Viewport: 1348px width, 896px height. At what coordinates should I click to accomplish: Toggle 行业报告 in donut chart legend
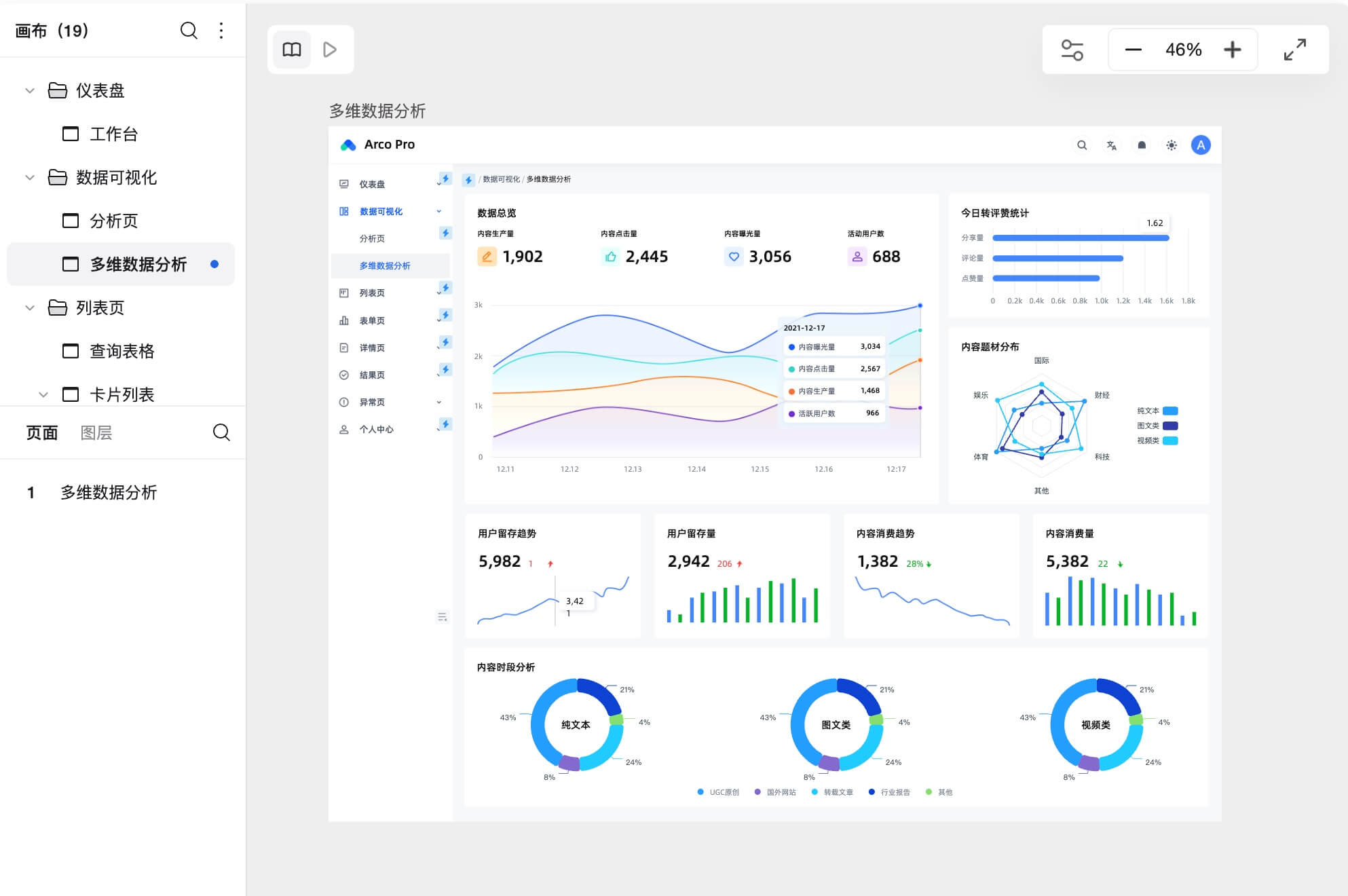(891, 791)
